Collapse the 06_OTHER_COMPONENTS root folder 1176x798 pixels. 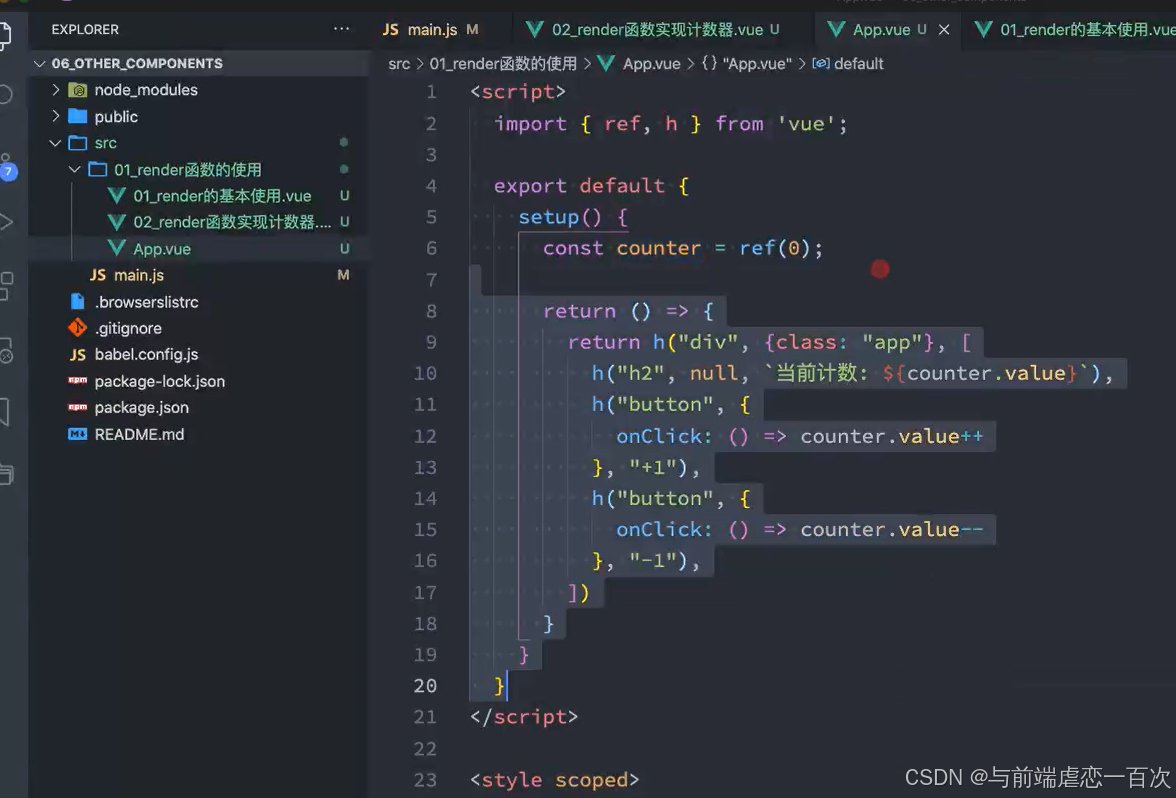[40, 64]
